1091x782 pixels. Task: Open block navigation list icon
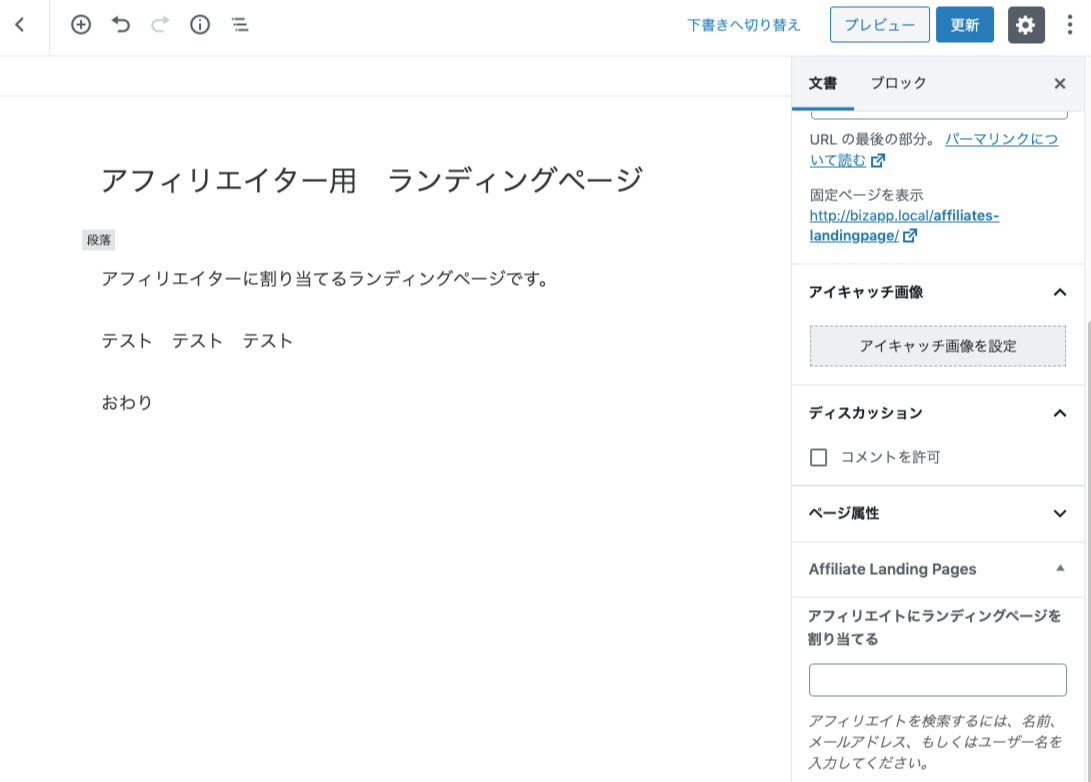[x=240, y=25]
